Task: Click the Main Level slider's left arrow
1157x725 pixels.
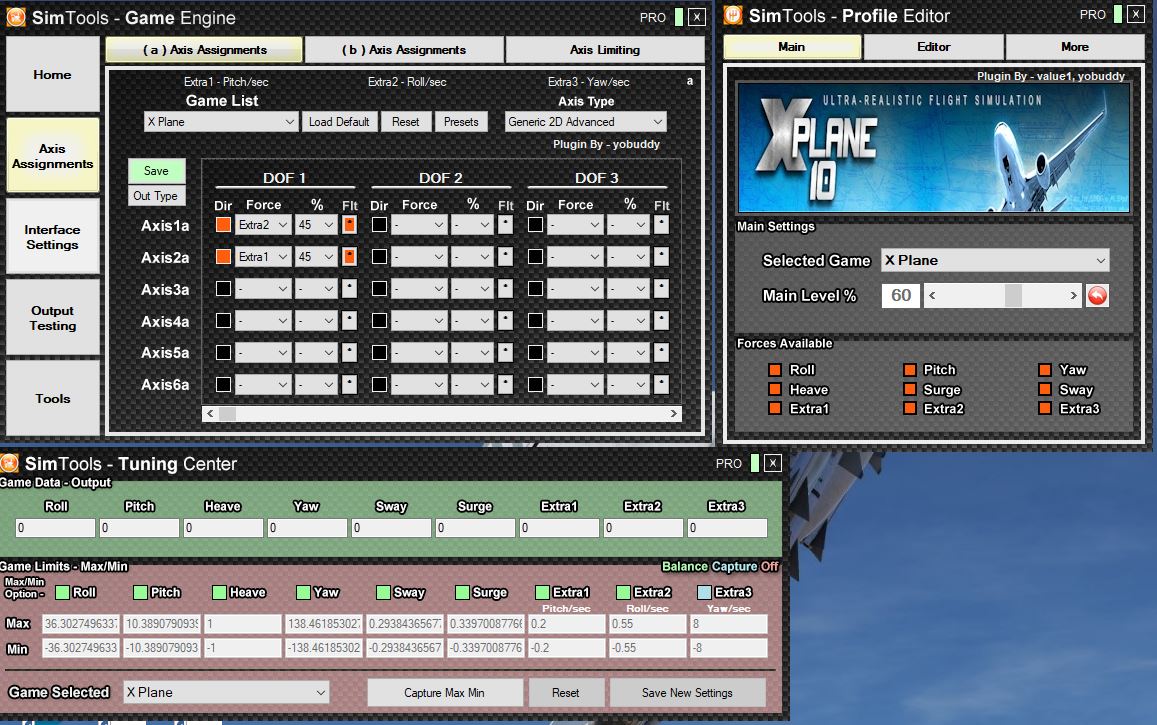Action: 932,296
